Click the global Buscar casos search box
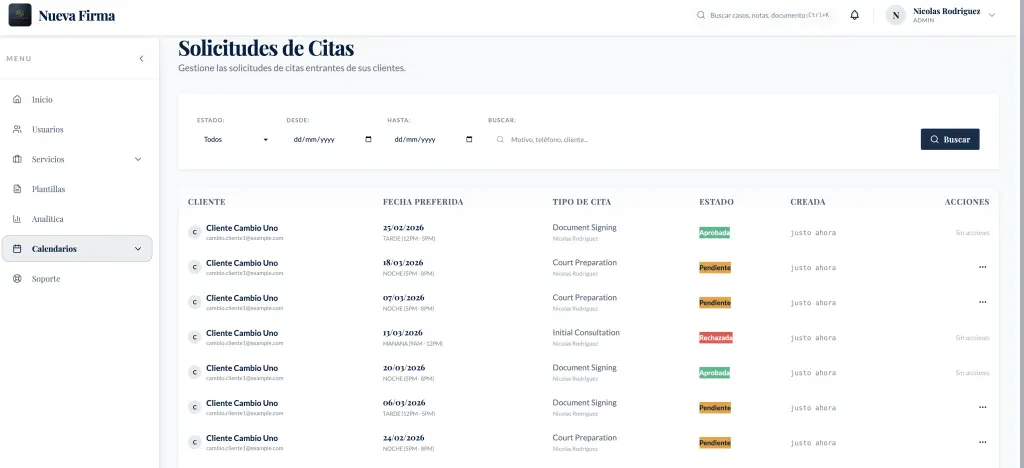The height and width of the screenshot is (468, 1024). click(765, 15)
